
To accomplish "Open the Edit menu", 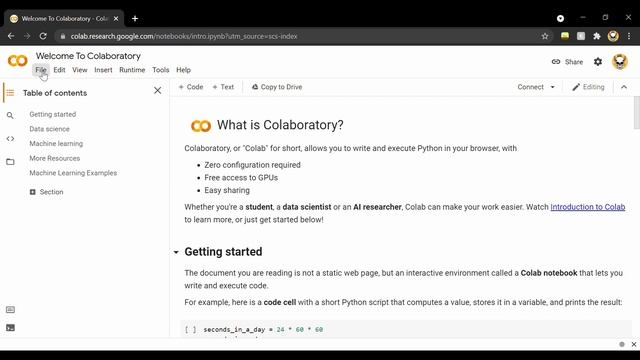I will 59,70.
